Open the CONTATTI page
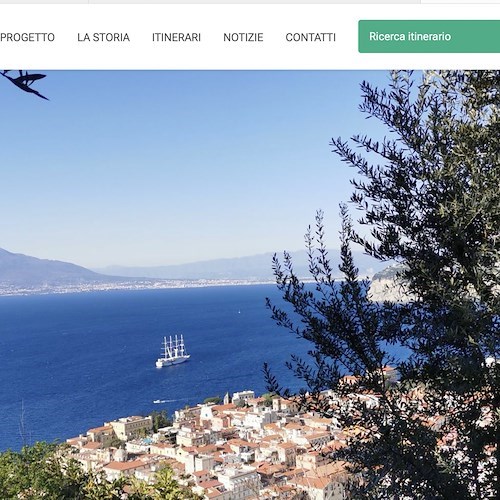 (310, 37)
